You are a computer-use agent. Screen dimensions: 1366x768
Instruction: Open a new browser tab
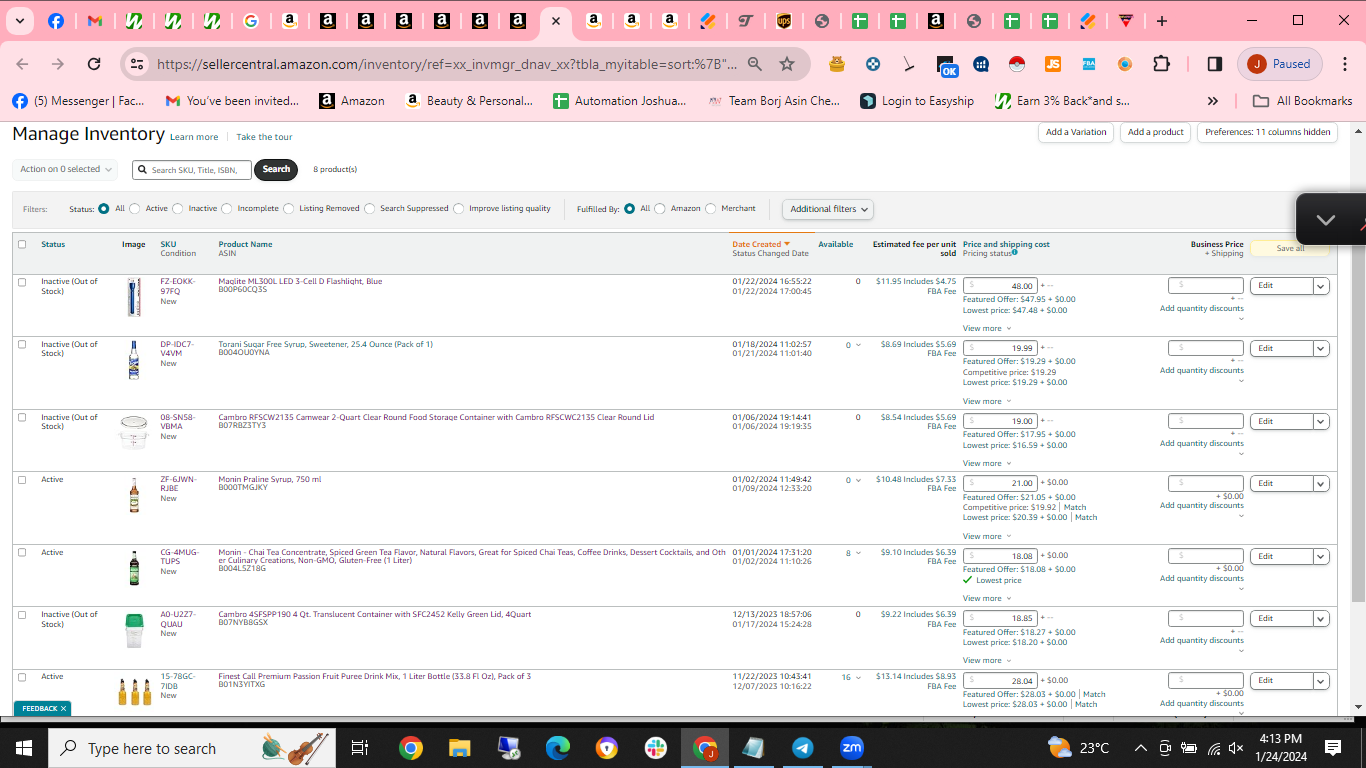point(1161,21)
